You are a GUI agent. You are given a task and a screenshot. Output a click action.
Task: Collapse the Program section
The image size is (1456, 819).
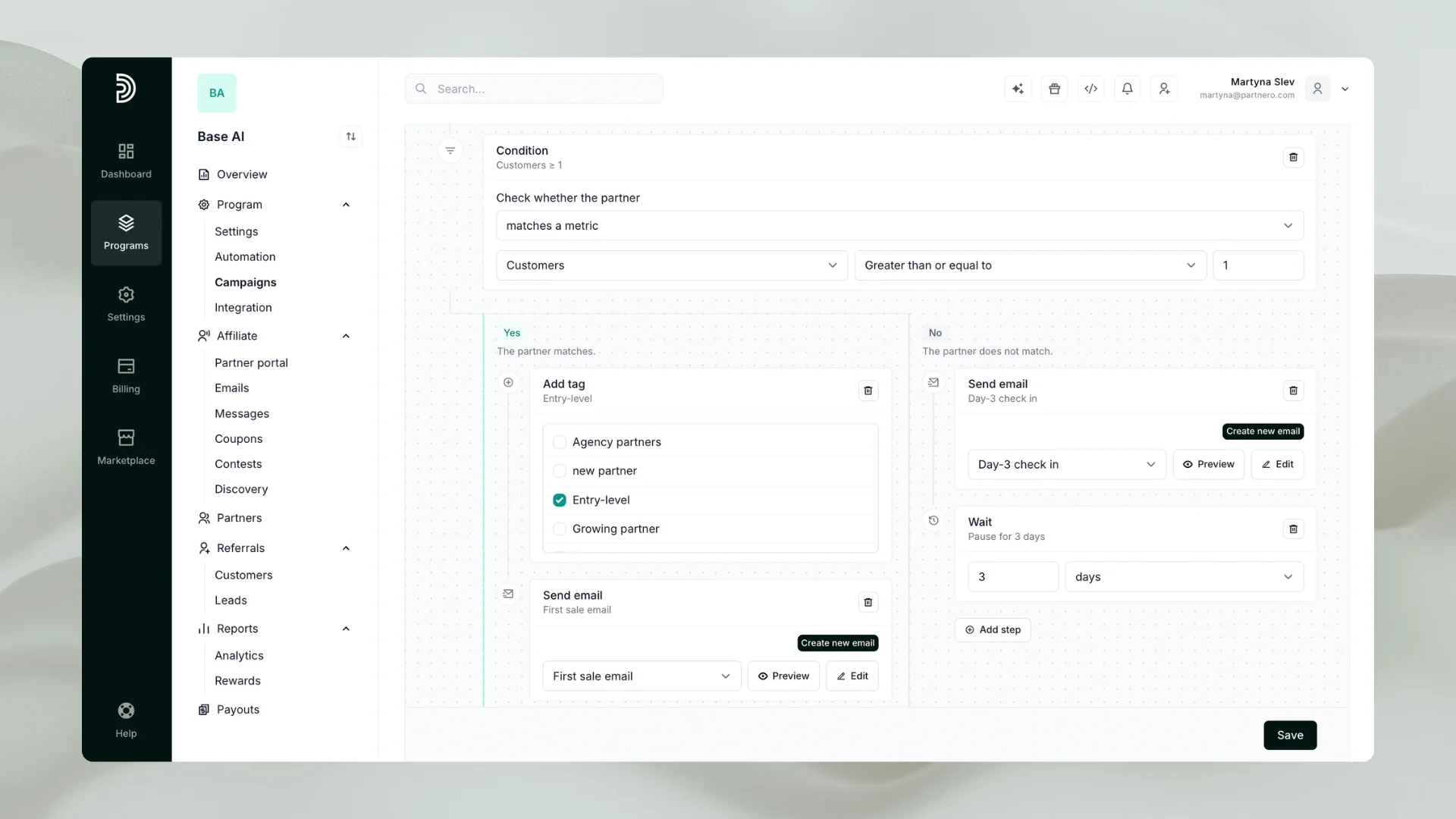point(346,205)
